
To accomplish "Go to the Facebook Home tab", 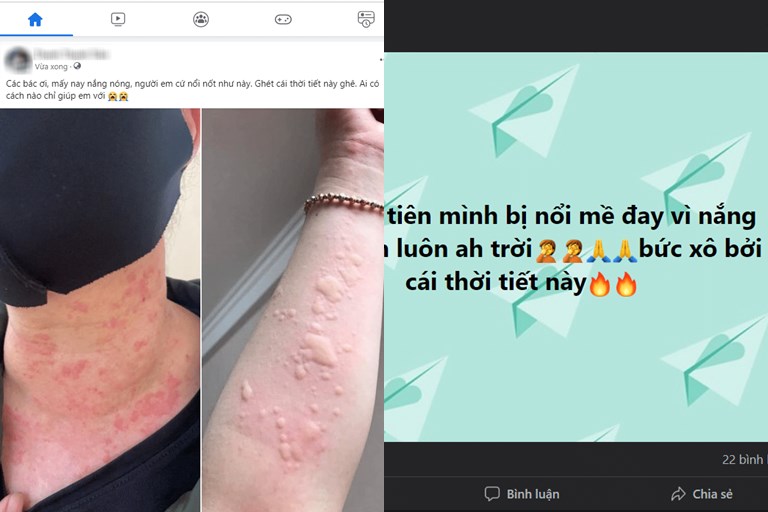I will (35, 20).
